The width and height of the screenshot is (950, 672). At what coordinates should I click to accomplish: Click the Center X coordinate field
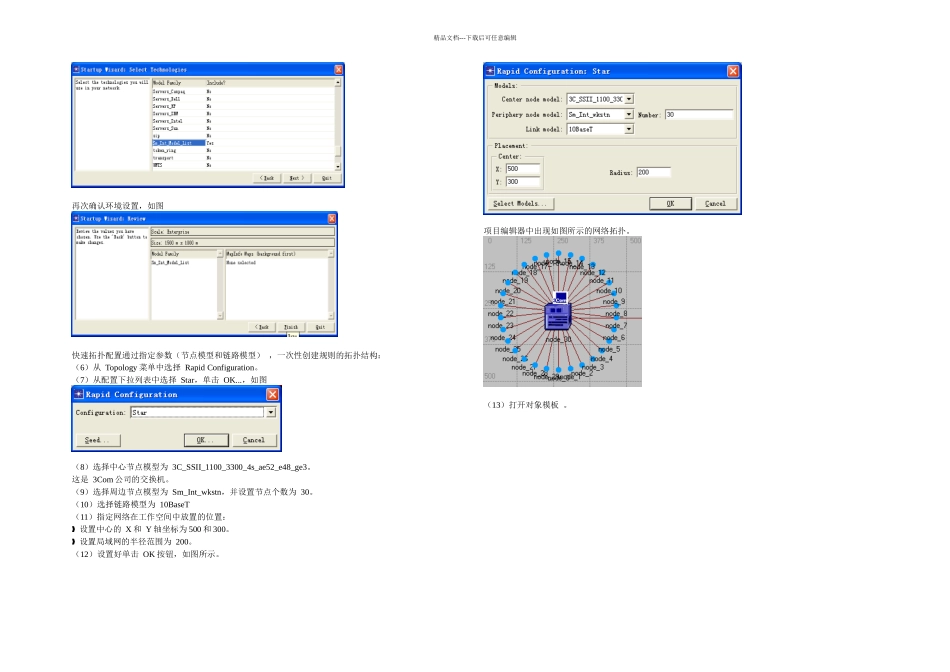[x=522, y=169]
